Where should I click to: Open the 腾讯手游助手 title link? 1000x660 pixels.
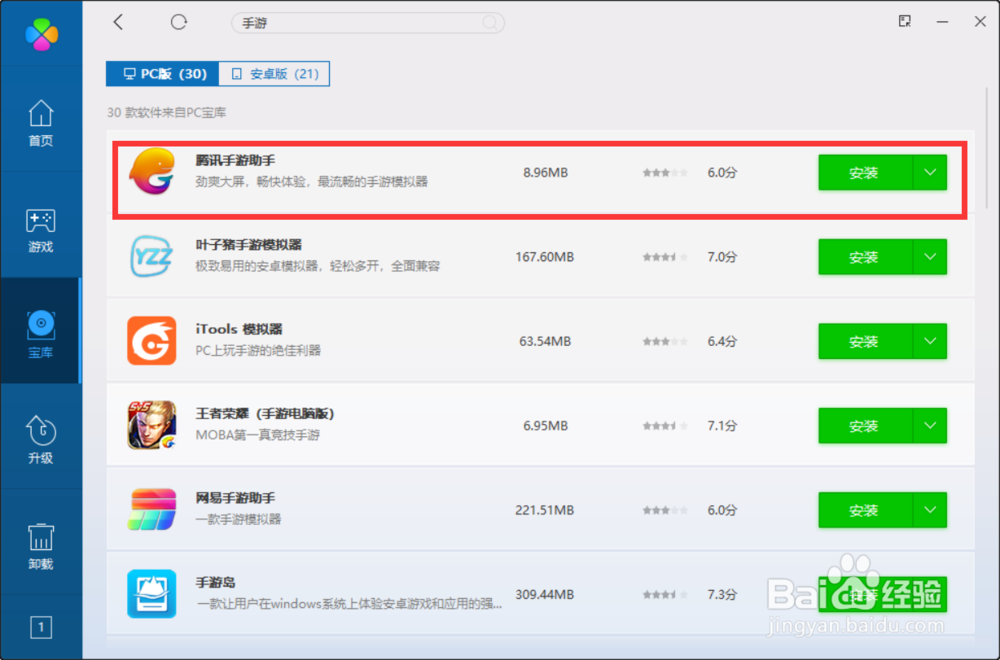pyautogui.click(x=235, y=161)
